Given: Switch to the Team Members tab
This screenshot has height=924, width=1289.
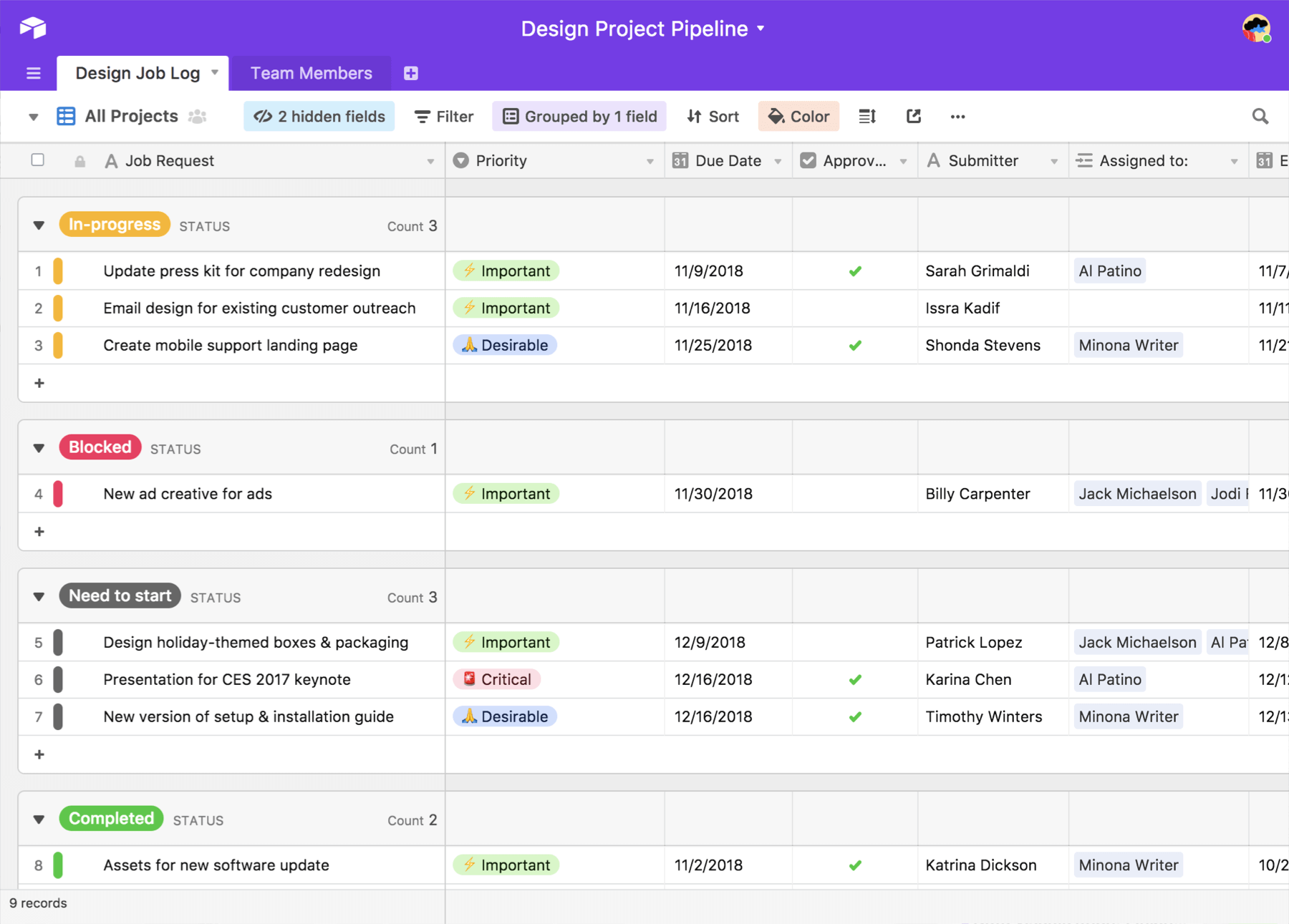Looking at the screenshot, I should tap(311, 72).
